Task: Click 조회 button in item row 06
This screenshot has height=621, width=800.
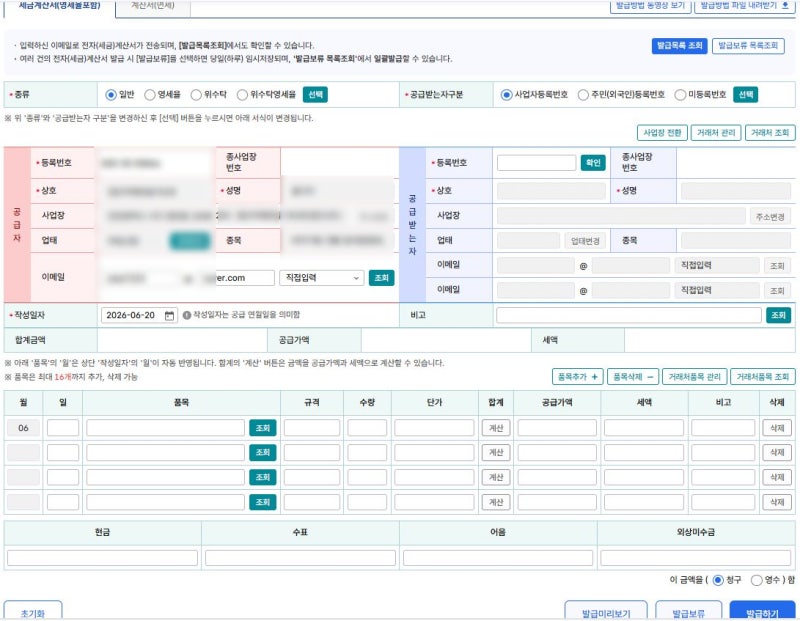Action: (263, 428)
